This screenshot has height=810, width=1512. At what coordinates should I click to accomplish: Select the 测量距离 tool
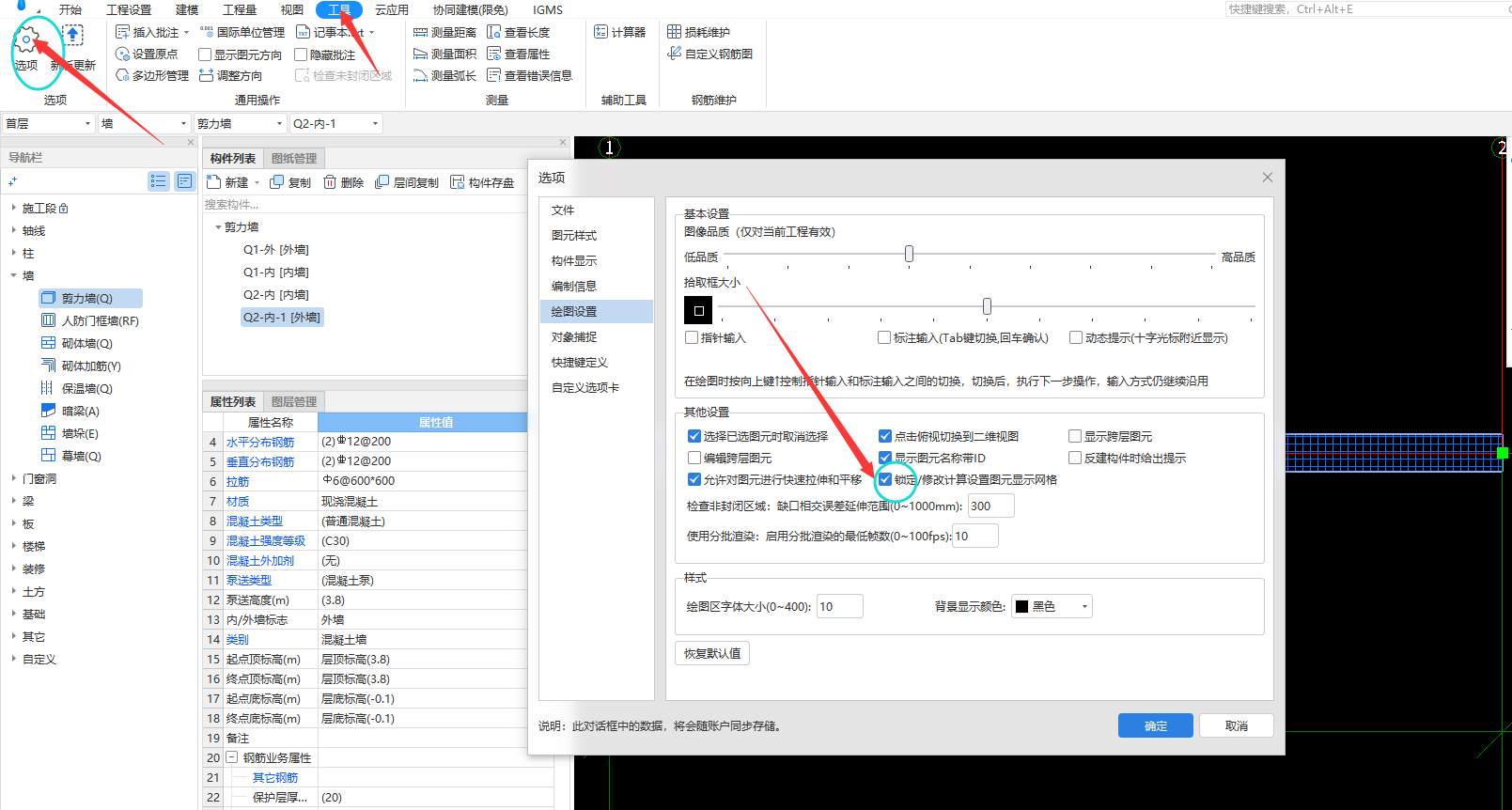[x=445, y=32]
